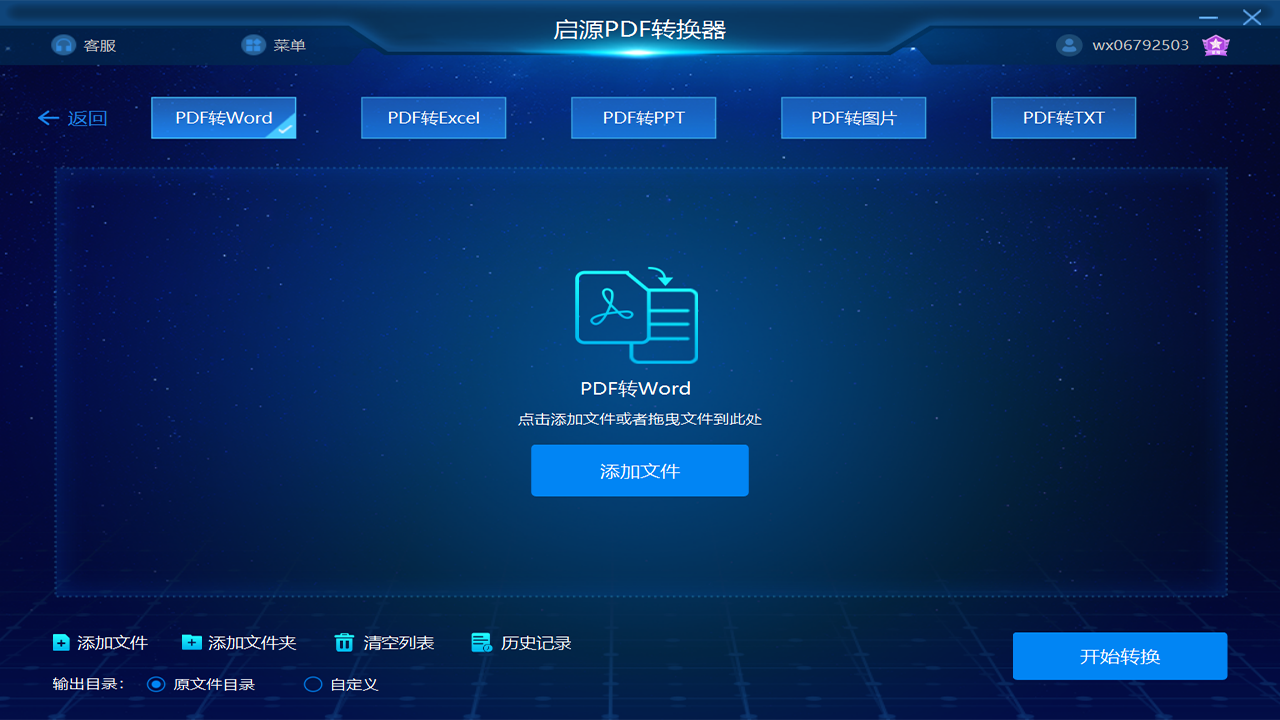Click the VIP crown icon near the username
The image size is (1280, 720).
pos(1216,45)
